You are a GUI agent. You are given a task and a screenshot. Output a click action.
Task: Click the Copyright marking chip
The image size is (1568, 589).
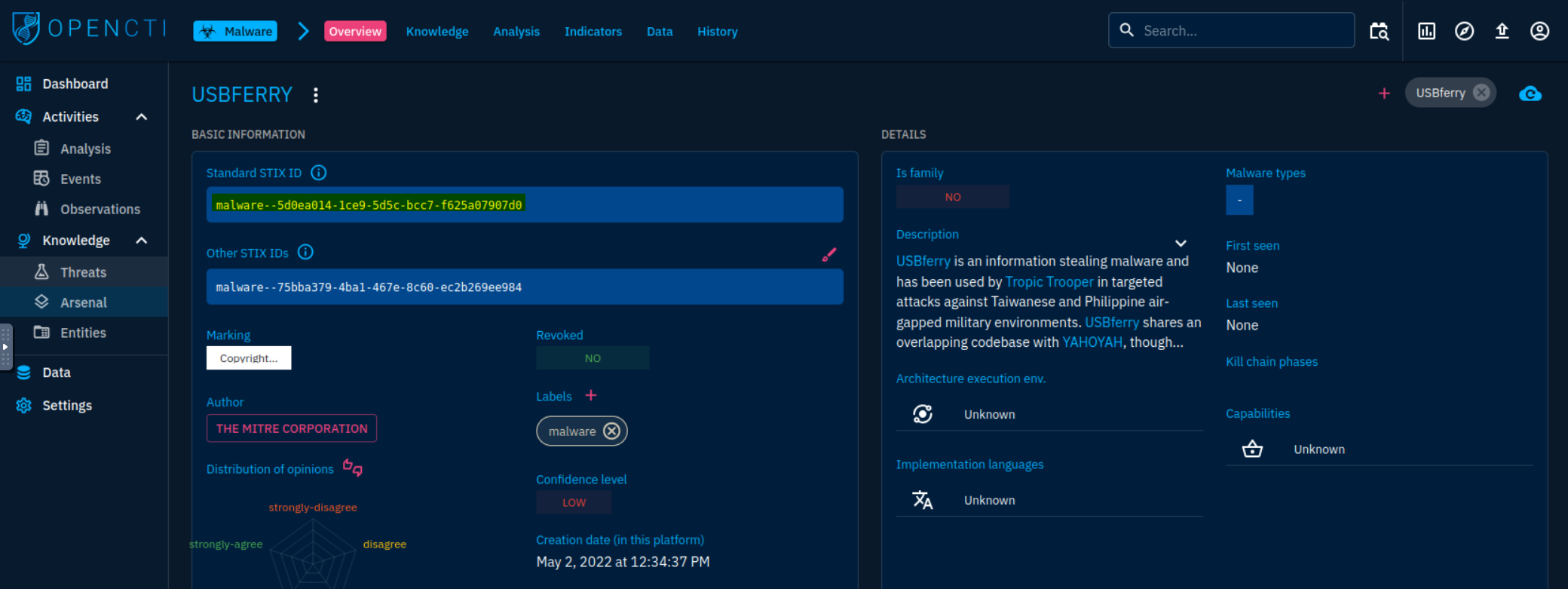click(249, 357)
